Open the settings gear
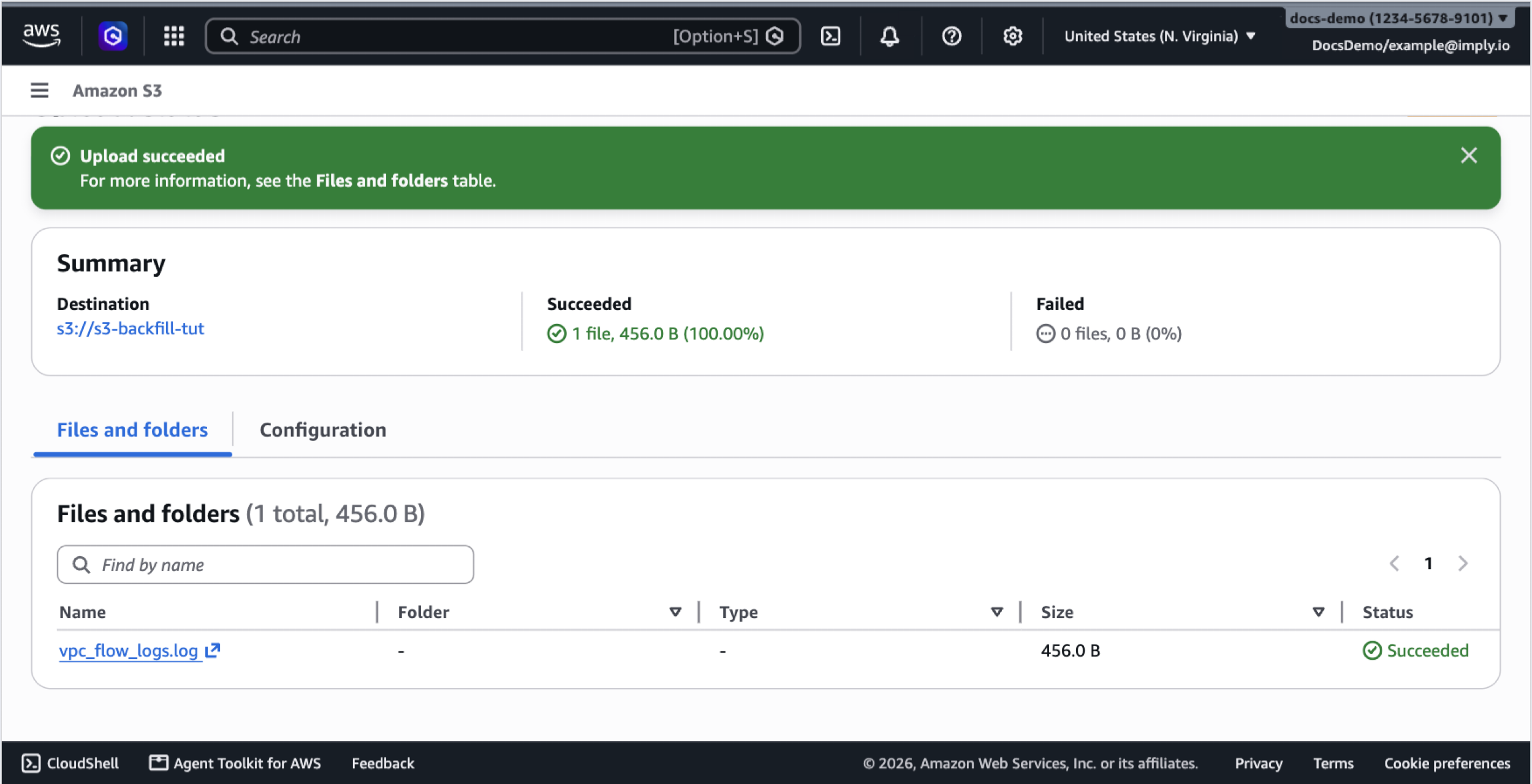Screen dimensions: 1532x784 pos(1012,36)
